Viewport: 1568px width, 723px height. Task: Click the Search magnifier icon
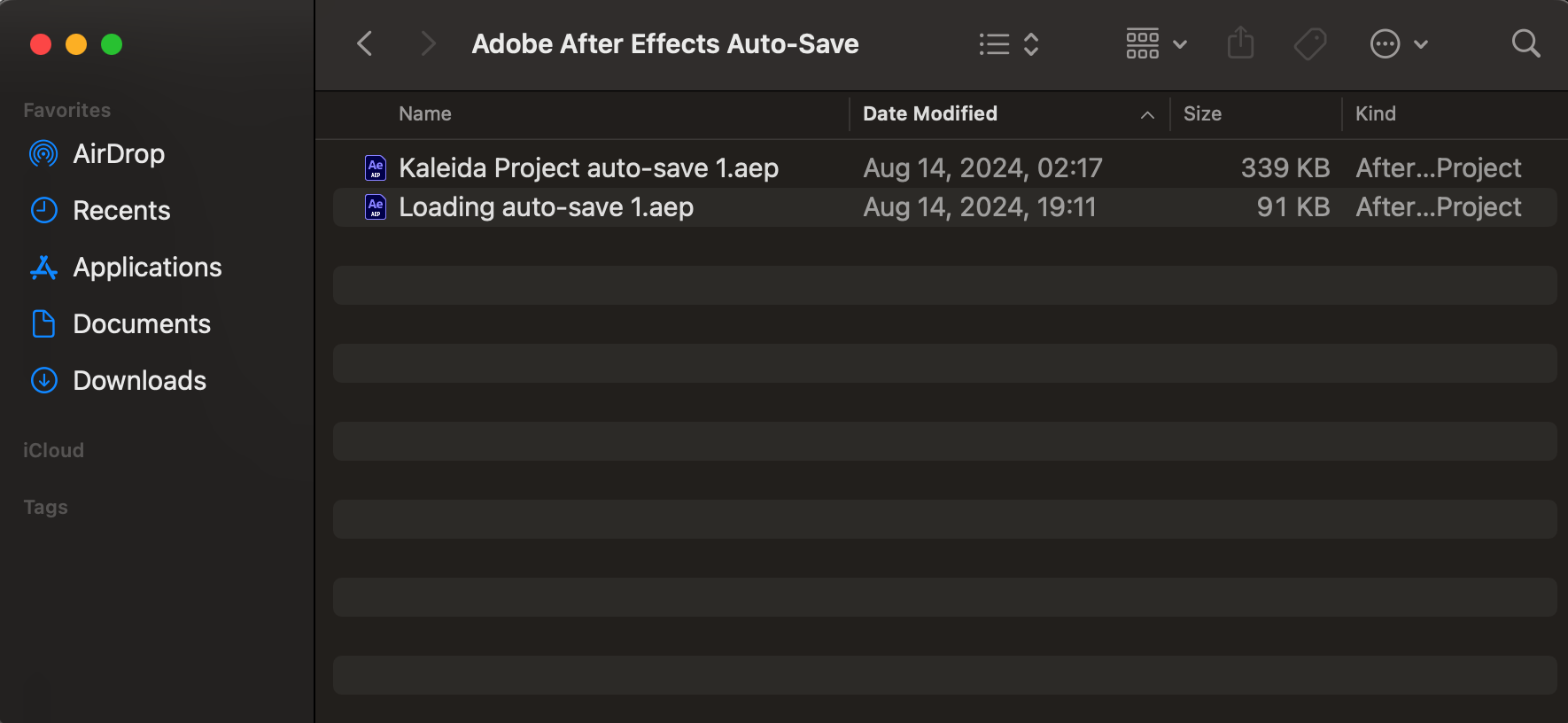(1525, 43)
